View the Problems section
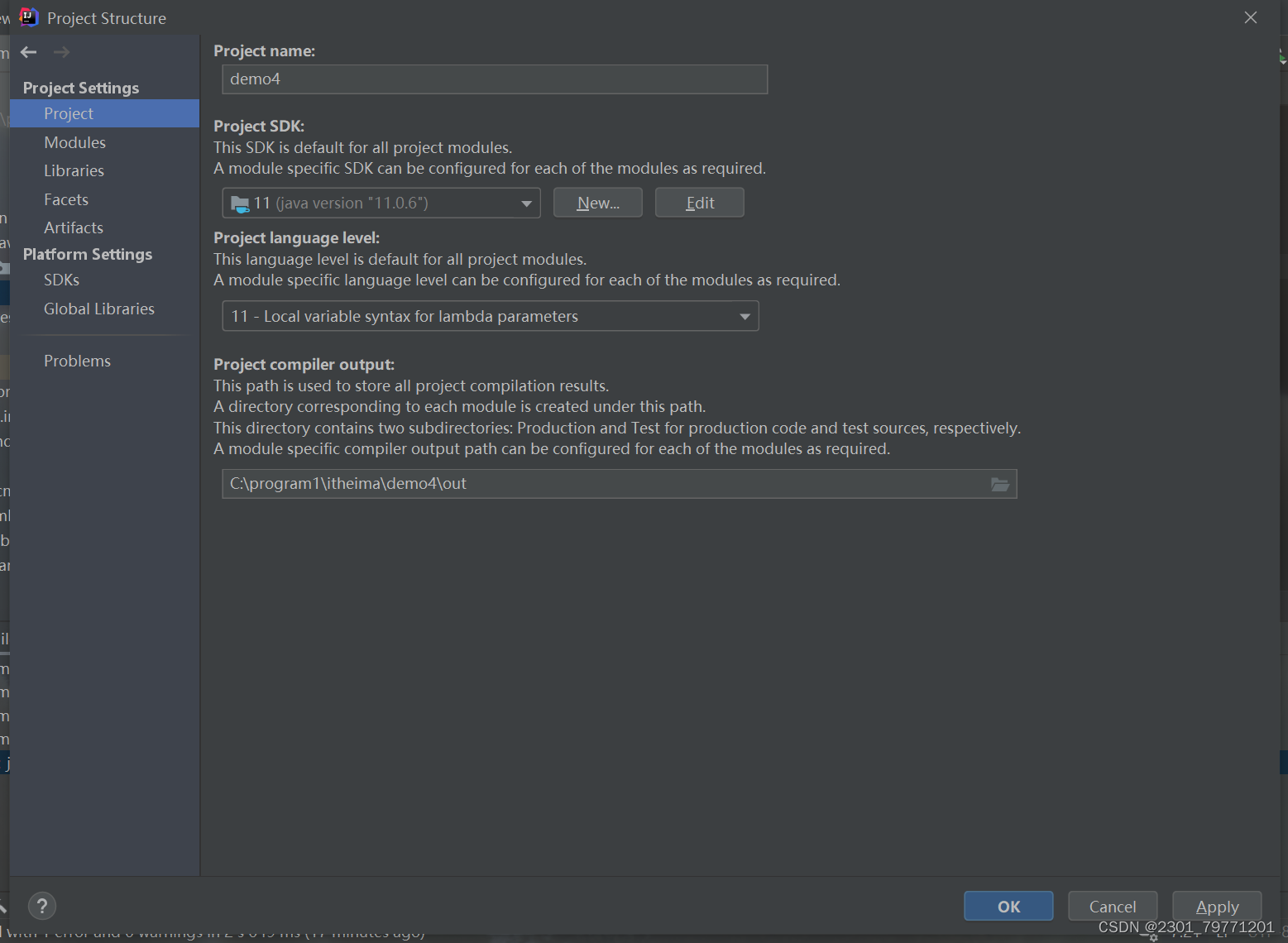Screen dimensions: 1288x943 77,361
